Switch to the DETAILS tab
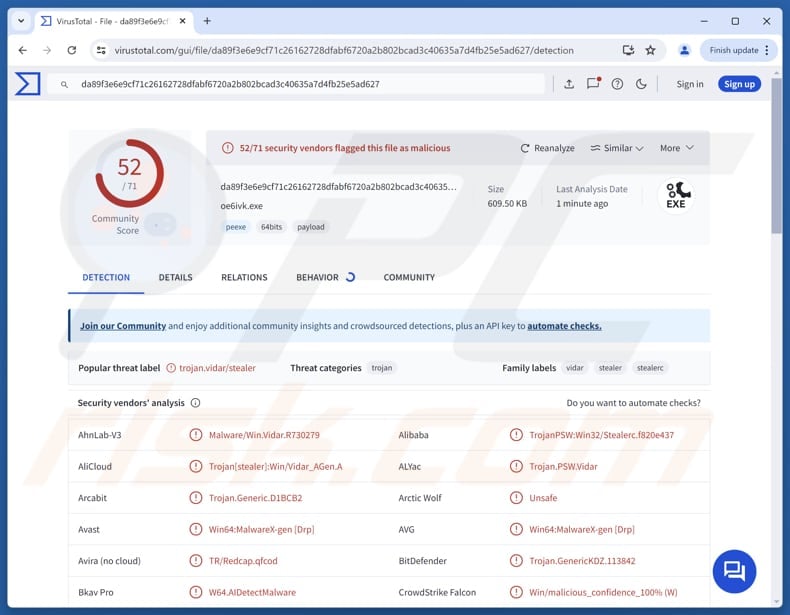Screen dimensions: 790x615 [x=175, y=277]
